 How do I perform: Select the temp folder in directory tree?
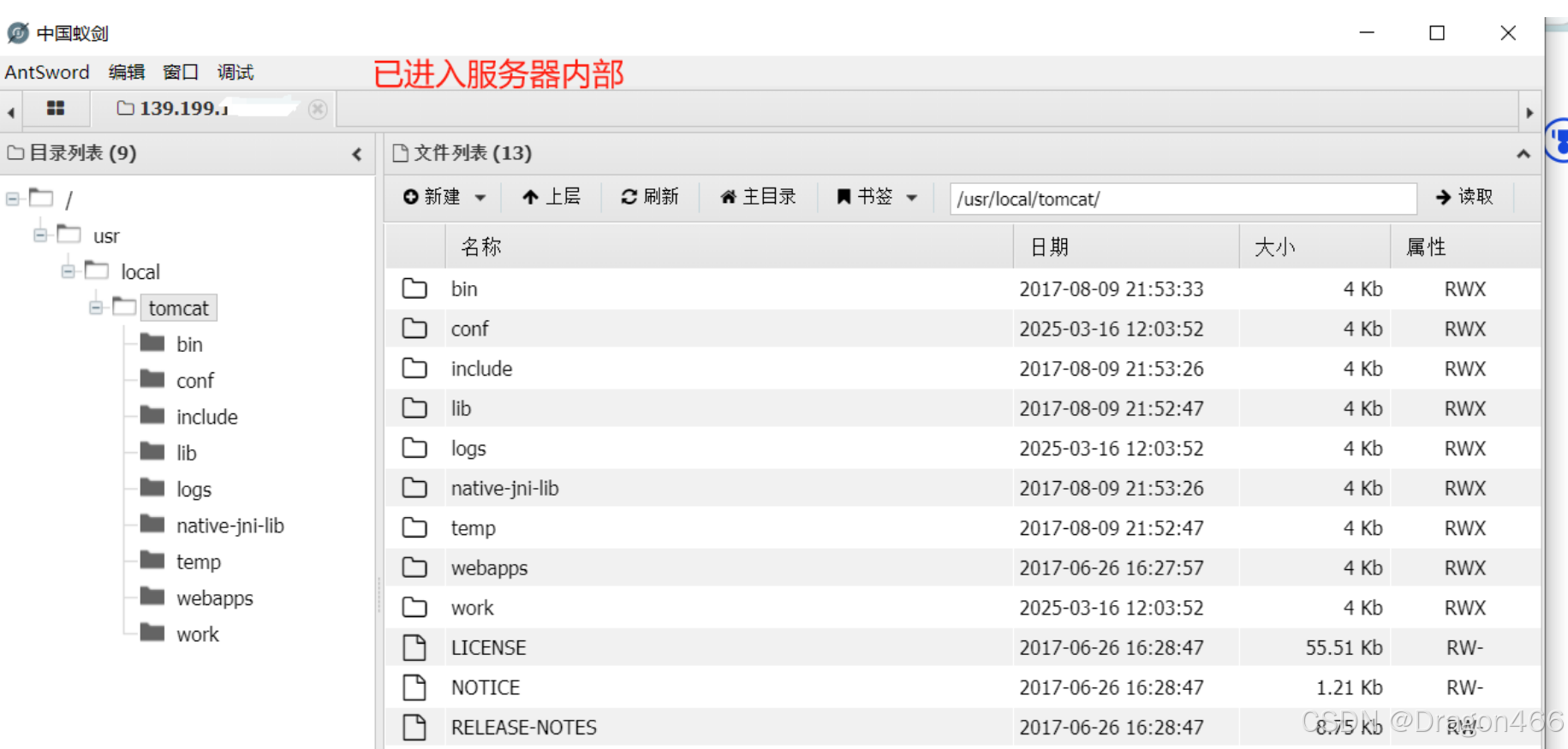[x=199, y=562]
